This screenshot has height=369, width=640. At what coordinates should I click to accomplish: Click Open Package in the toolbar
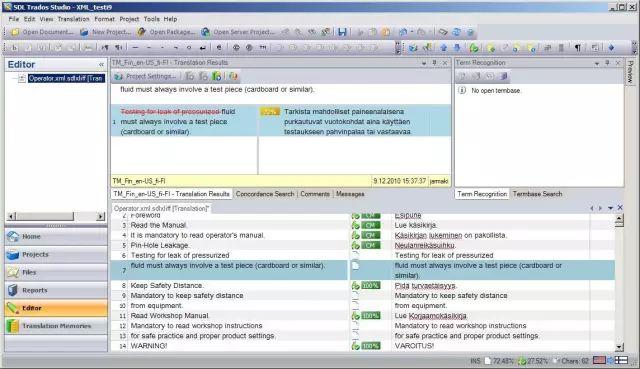coord(166,32)
